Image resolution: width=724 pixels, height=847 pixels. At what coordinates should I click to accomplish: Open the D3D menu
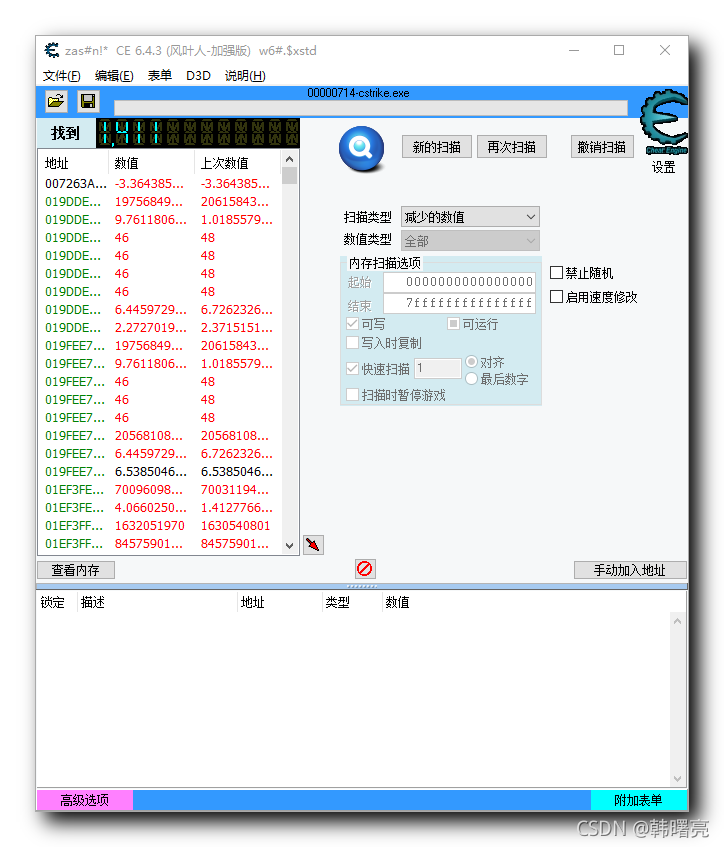click(198, 76)
